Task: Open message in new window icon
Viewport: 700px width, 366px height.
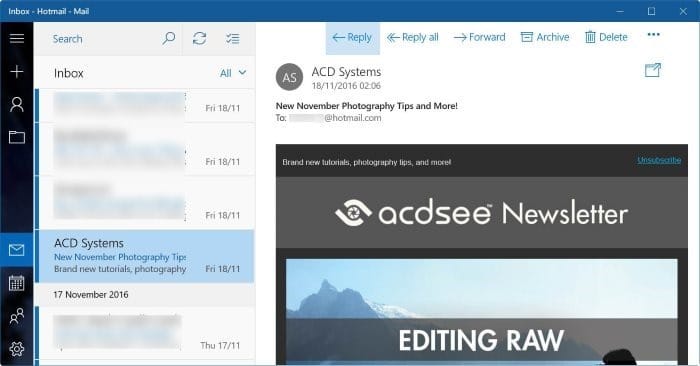Action: click(653, 70)
